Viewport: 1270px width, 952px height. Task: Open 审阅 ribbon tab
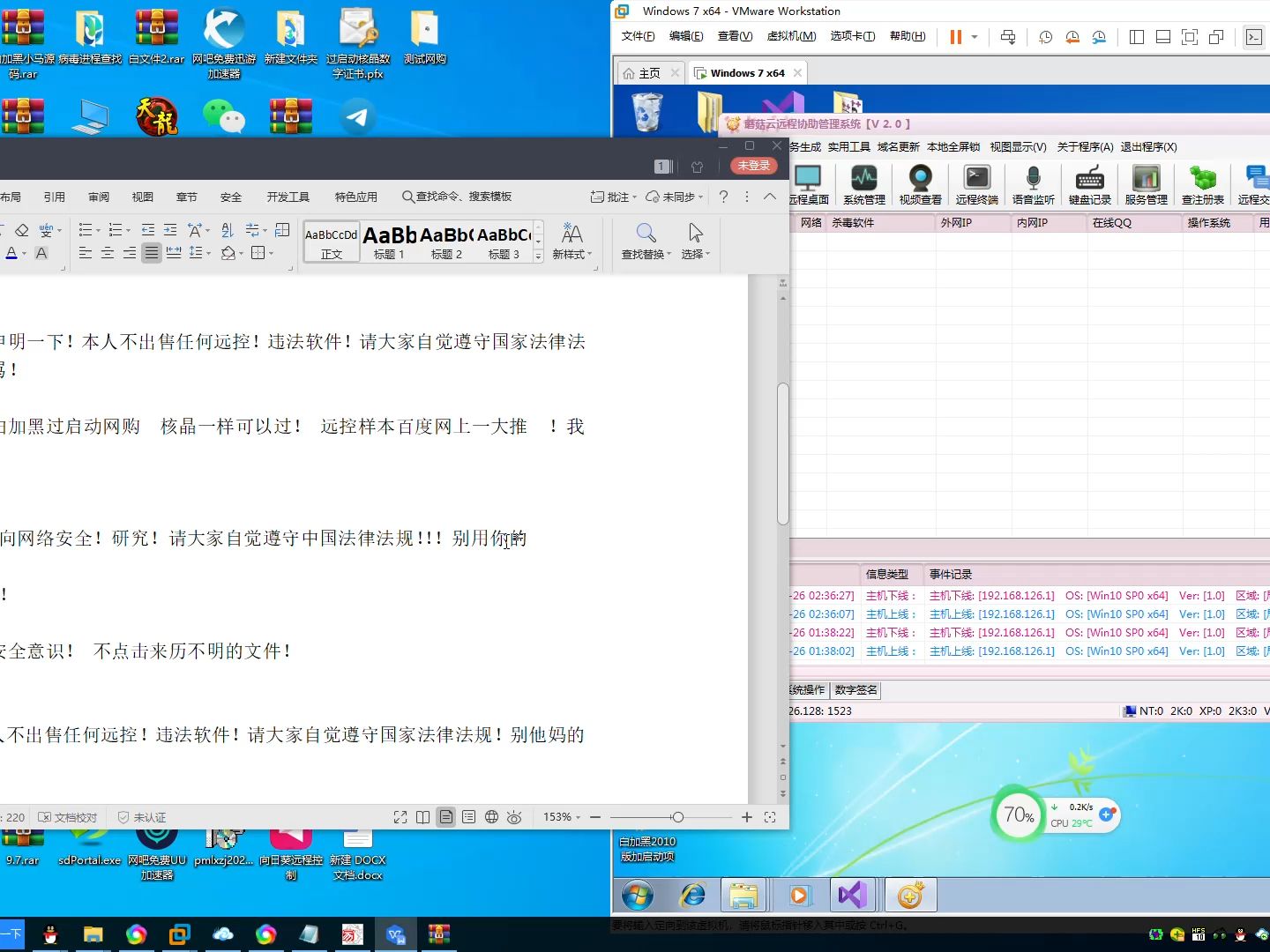99,197
